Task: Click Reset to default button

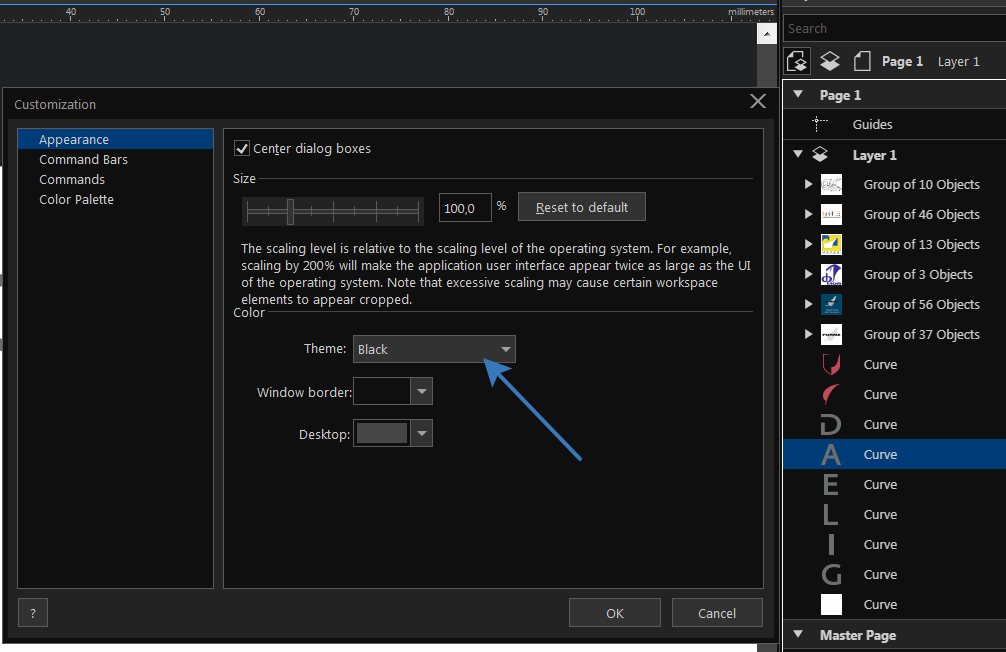Action: click(x=582, y=207)
